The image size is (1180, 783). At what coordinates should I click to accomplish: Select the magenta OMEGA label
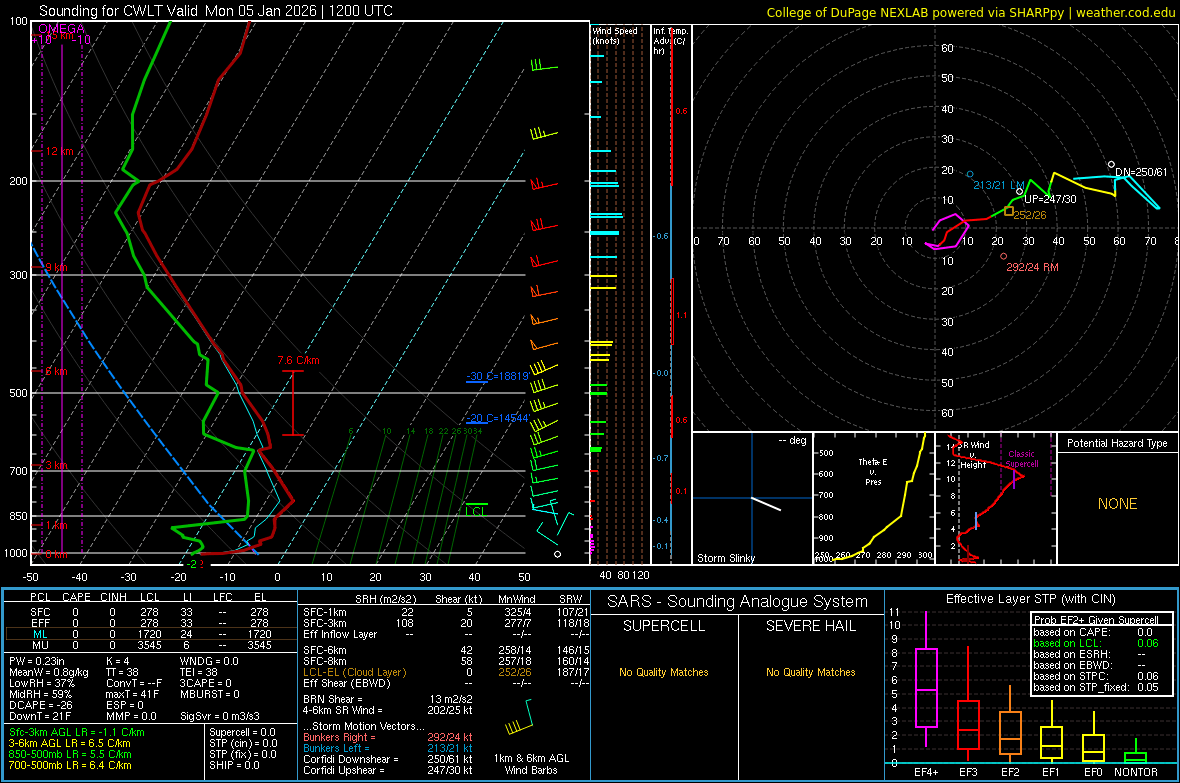point(62,29)
